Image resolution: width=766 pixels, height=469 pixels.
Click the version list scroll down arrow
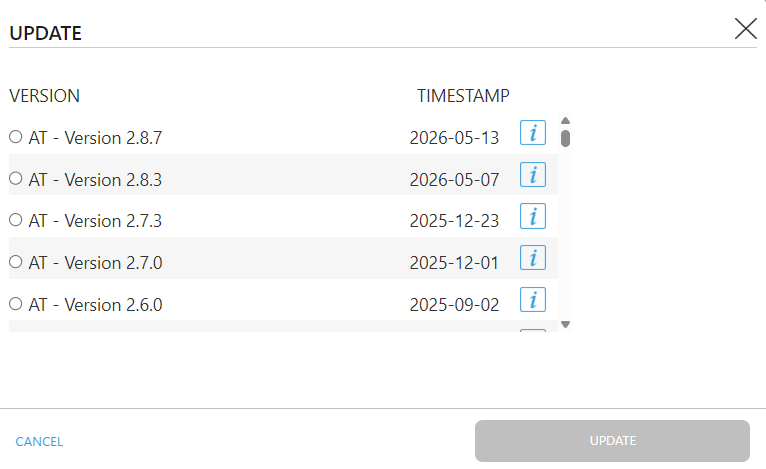tap(565, 324)
